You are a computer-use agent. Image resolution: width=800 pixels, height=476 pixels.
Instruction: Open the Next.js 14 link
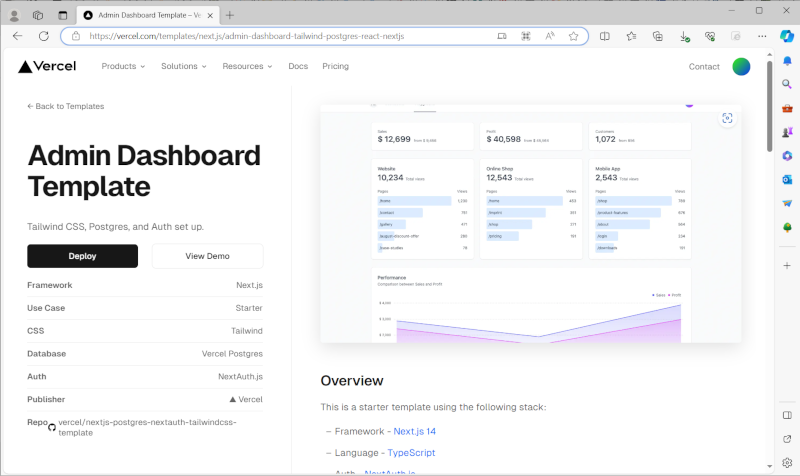(414, 432)
